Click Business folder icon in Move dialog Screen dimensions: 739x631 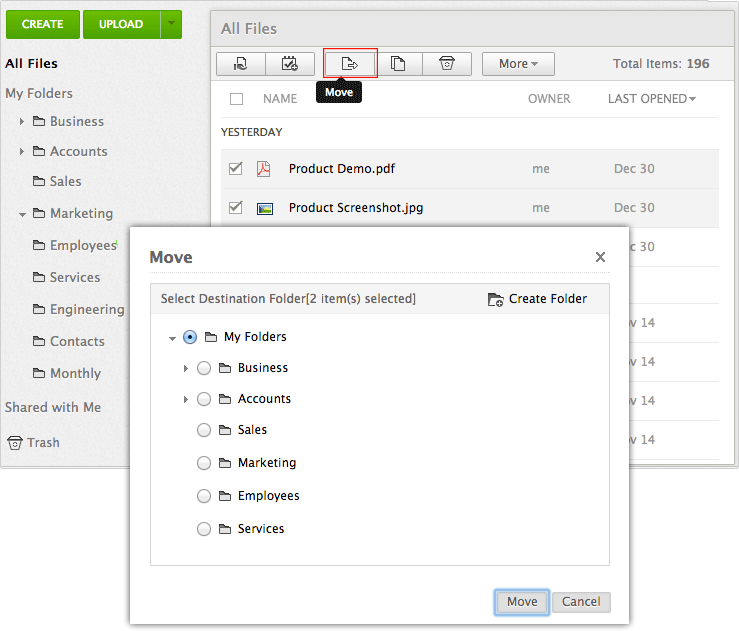coord(225,368)
